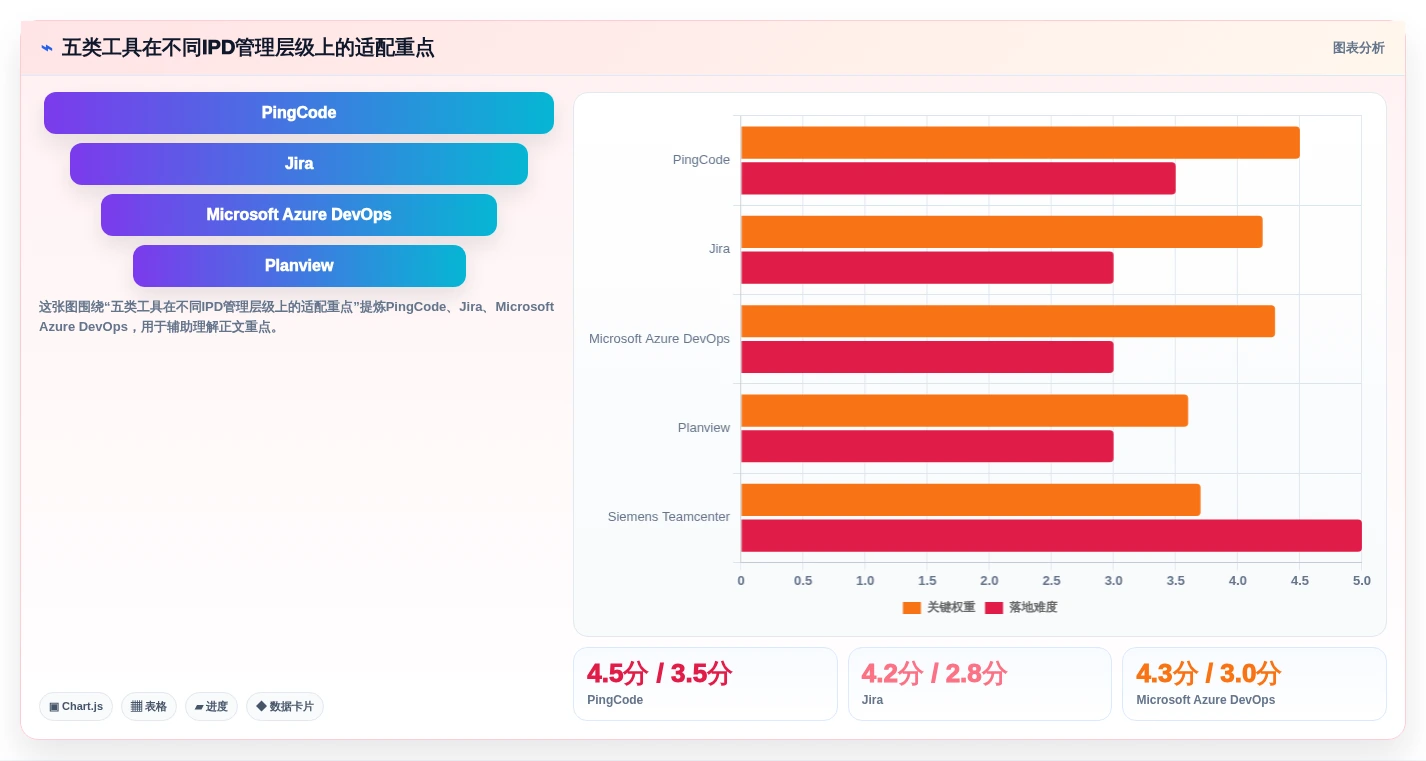Click PingCode's orange 关键权重 bar
Image resolution: width=1426 pixels, height=761 pixels.
pos(1020,143)
